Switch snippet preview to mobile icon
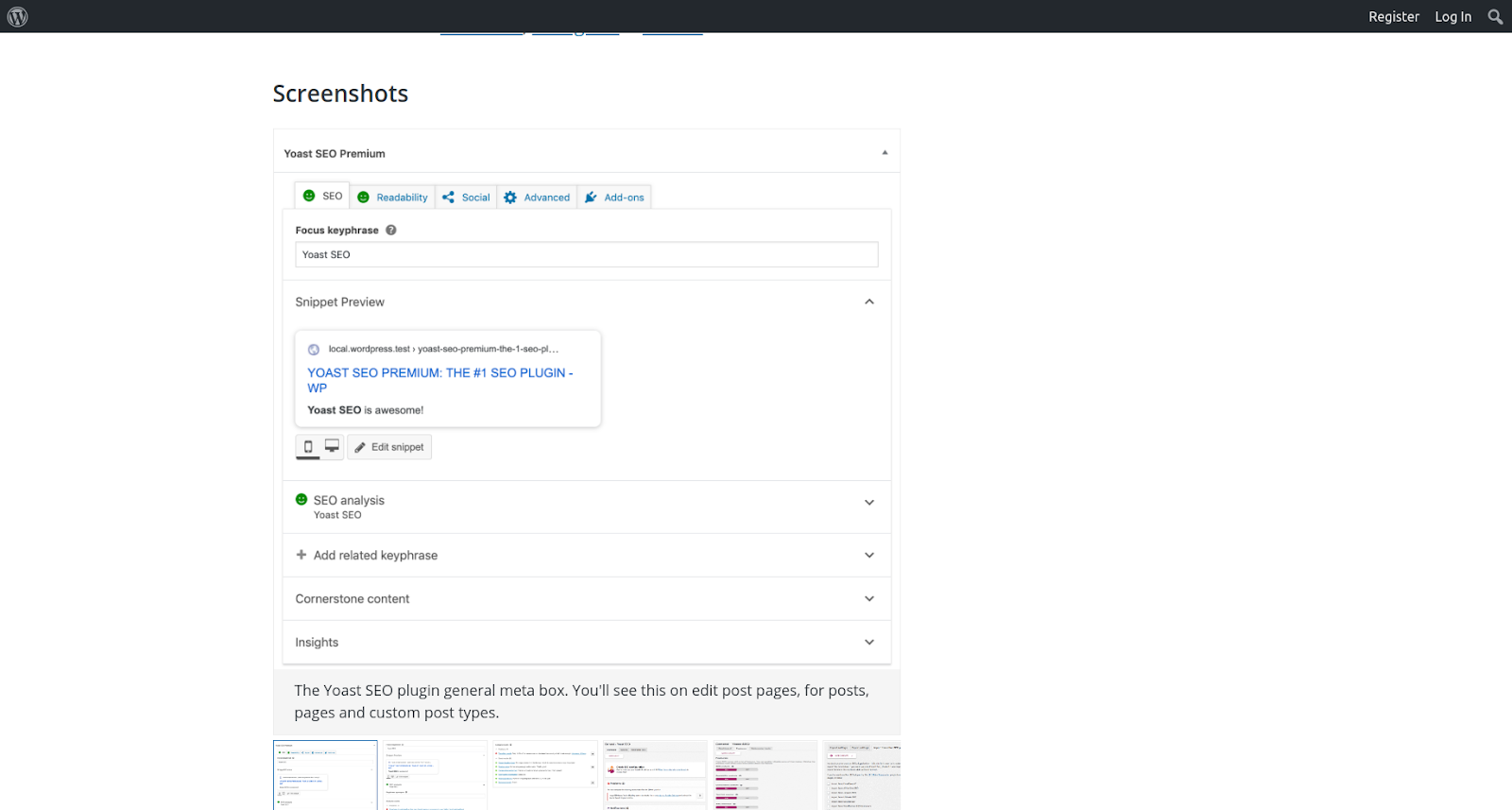 click(x=308, y=446)
